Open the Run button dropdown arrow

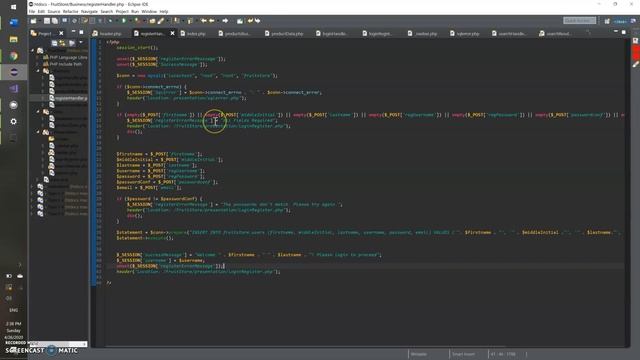[x=130, y=21]
